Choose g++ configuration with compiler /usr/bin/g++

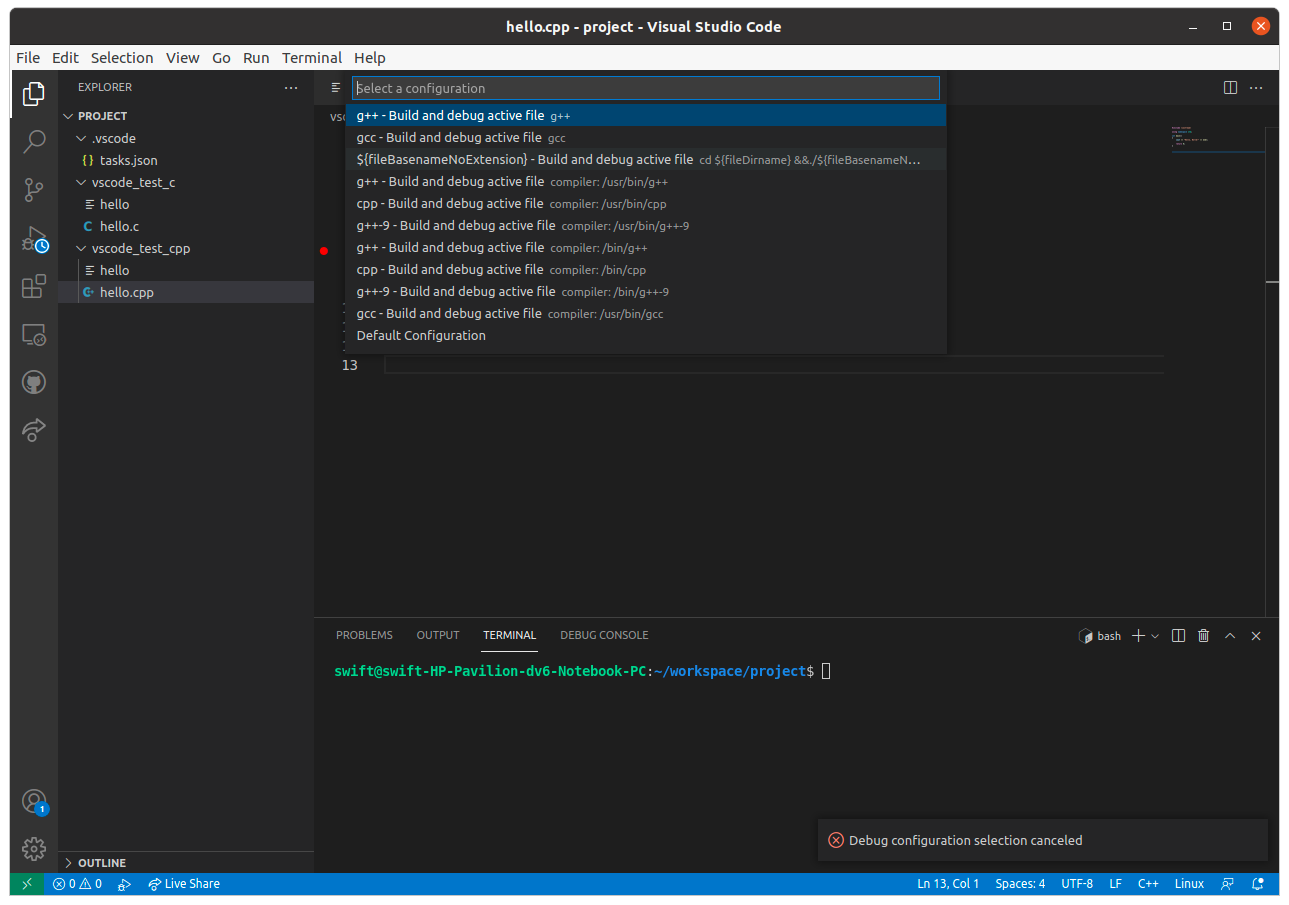click(x=646, y=181)
